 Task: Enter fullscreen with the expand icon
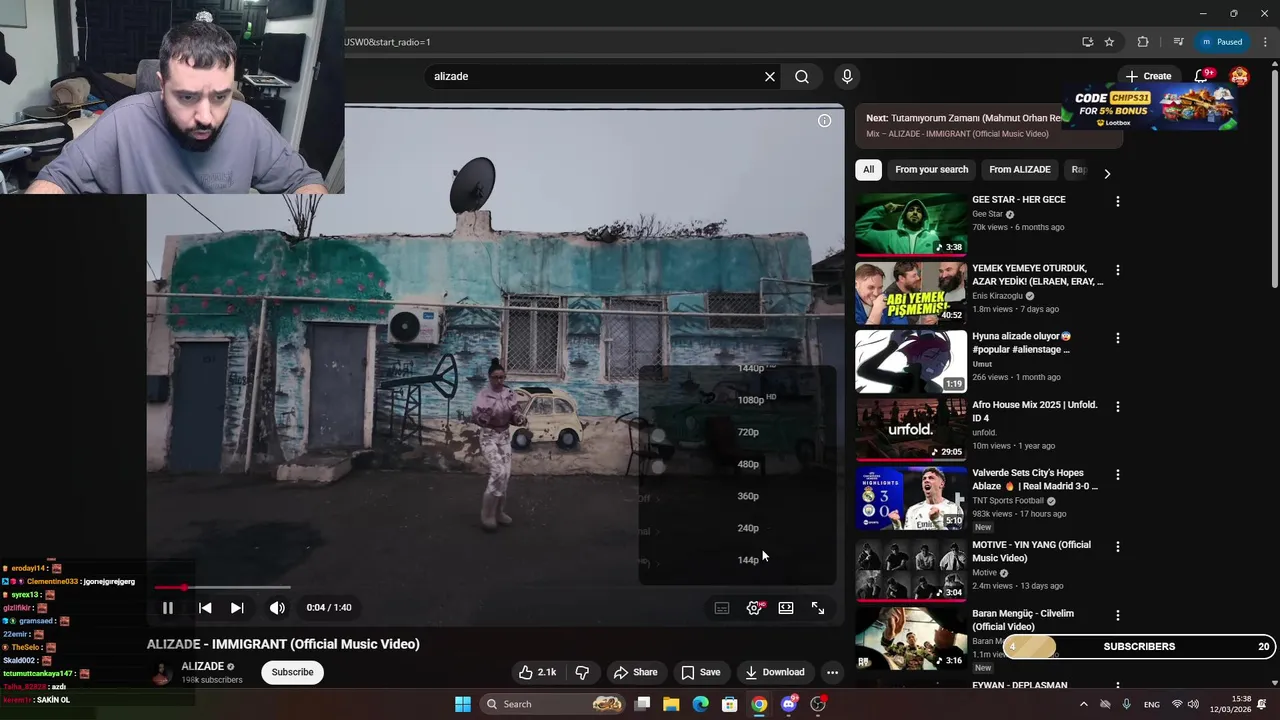coord(818,608)
